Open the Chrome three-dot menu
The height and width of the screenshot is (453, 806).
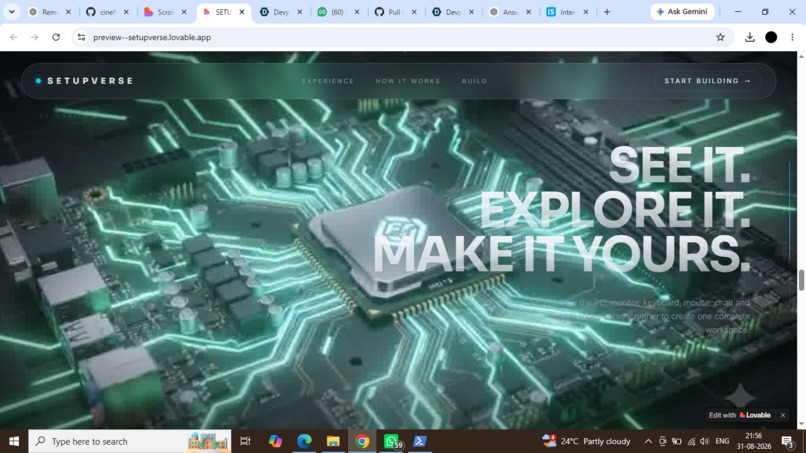792,37
